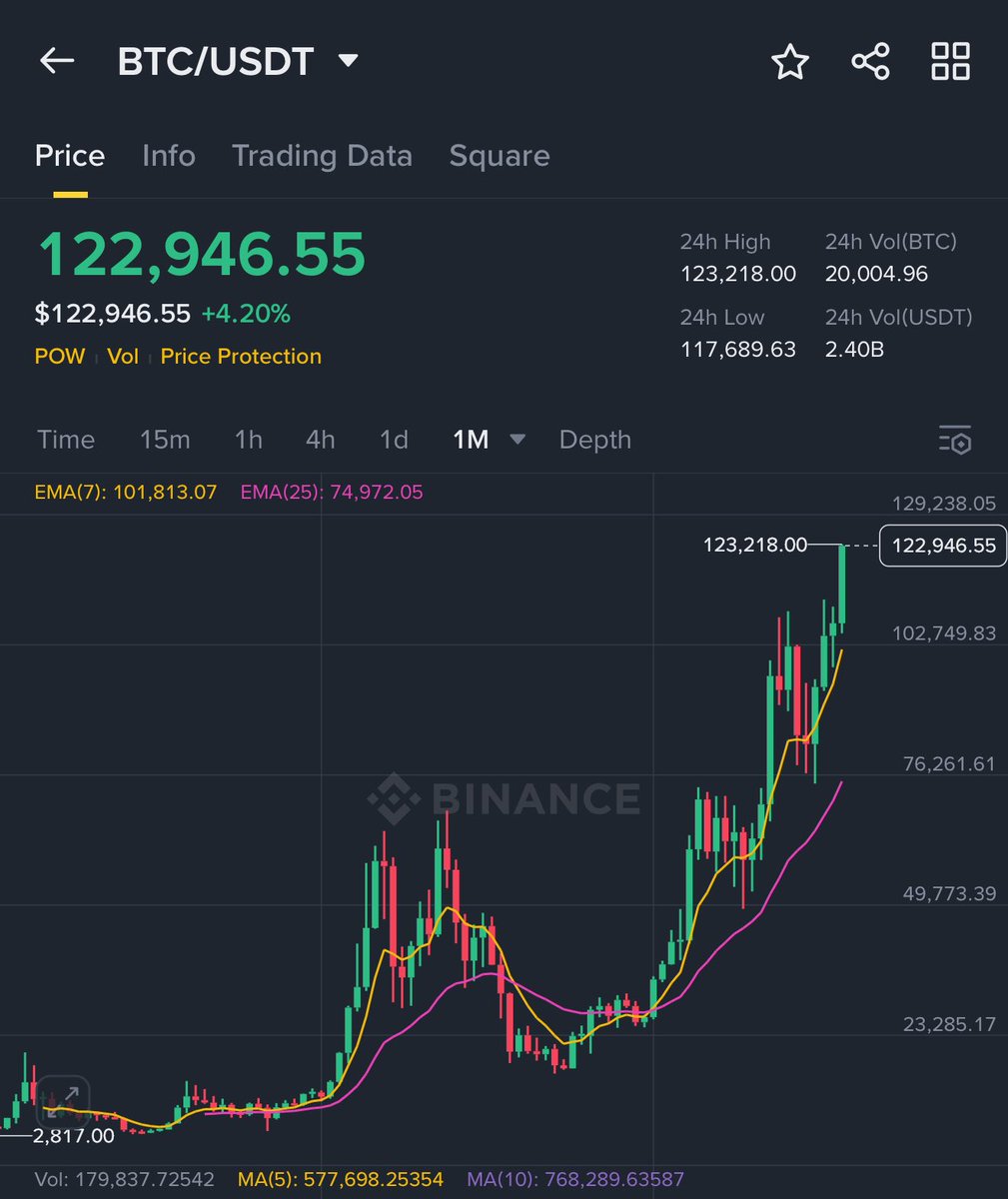This screenshot has width=1008, height=1199.
Task: Select the 1d interval
Action: coord(394,440)
